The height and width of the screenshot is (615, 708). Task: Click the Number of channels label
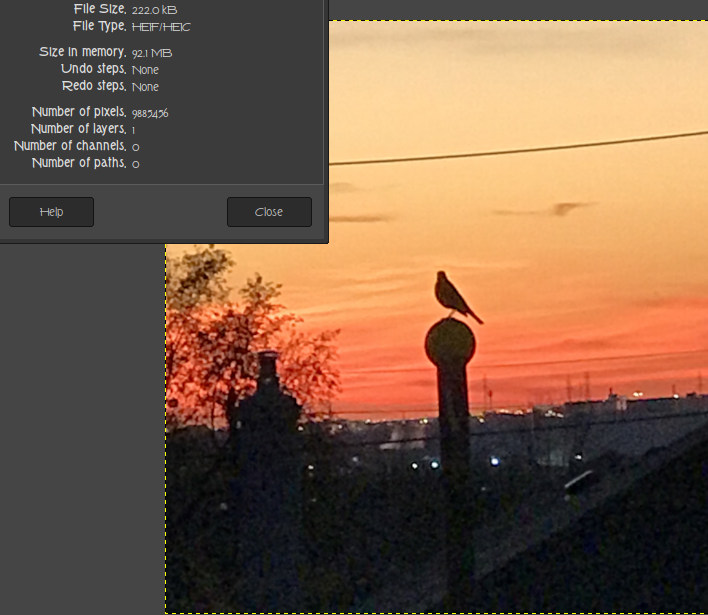pos(70,146)
